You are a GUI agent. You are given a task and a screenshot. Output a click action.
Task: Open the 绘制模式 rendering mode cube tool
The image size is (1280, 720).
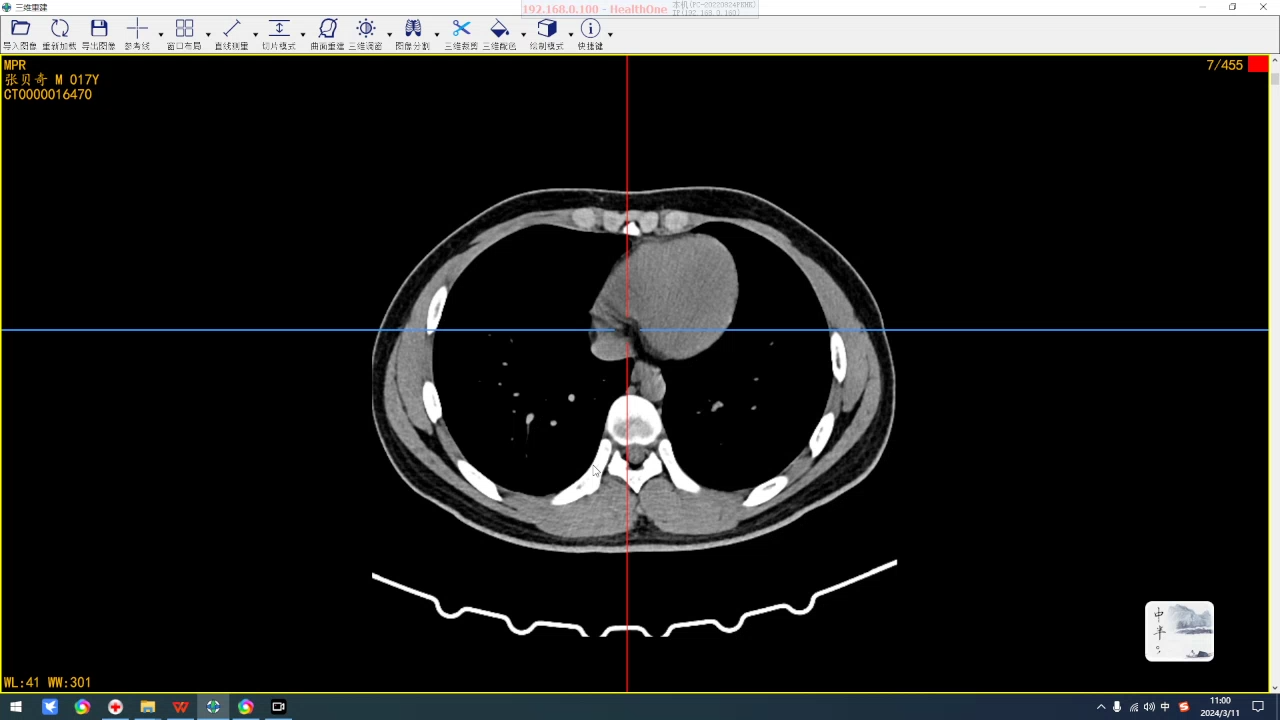point(546,30)
